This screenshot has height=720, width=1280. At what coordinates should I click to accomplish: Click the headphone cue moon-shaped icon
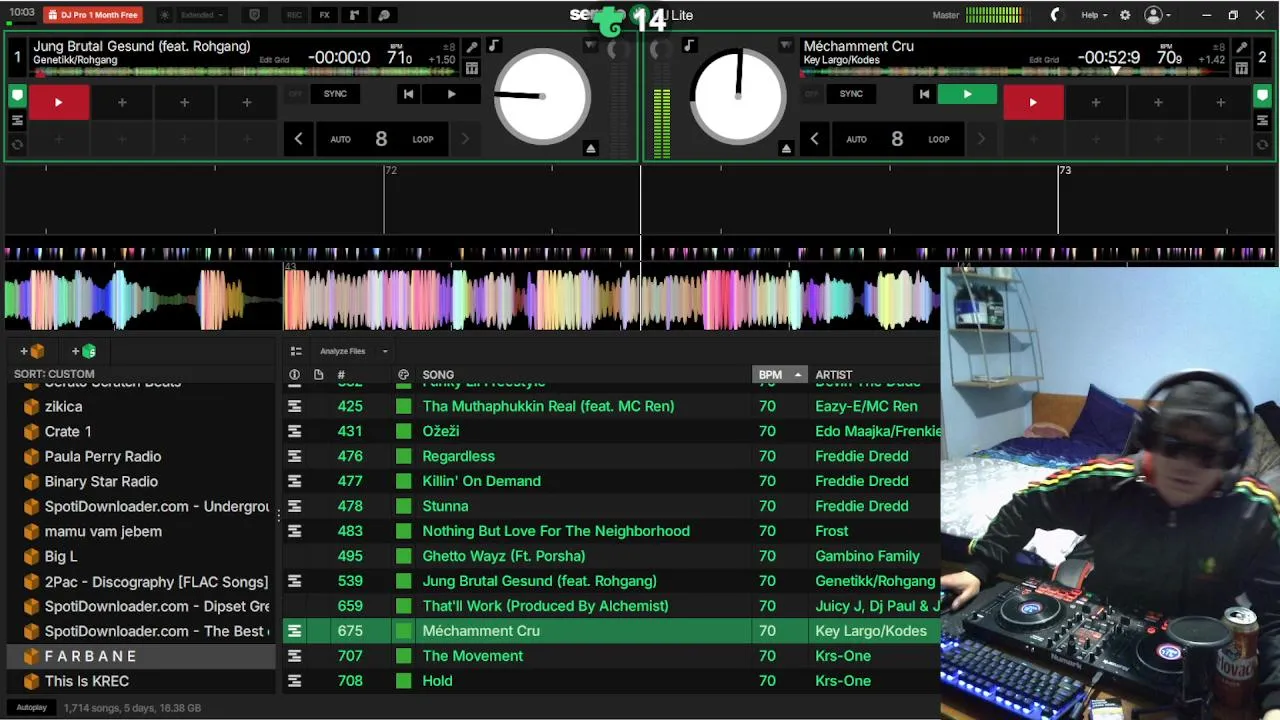(x=1056, y=15)
